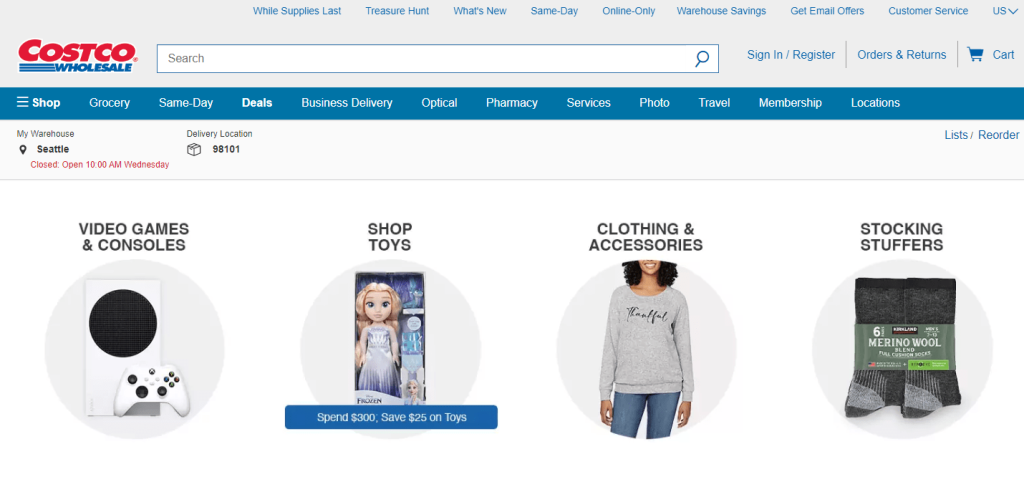Screen dimensions: 1024x492
Task: Open the Cart text link
Action: (x=1004, y=55)
